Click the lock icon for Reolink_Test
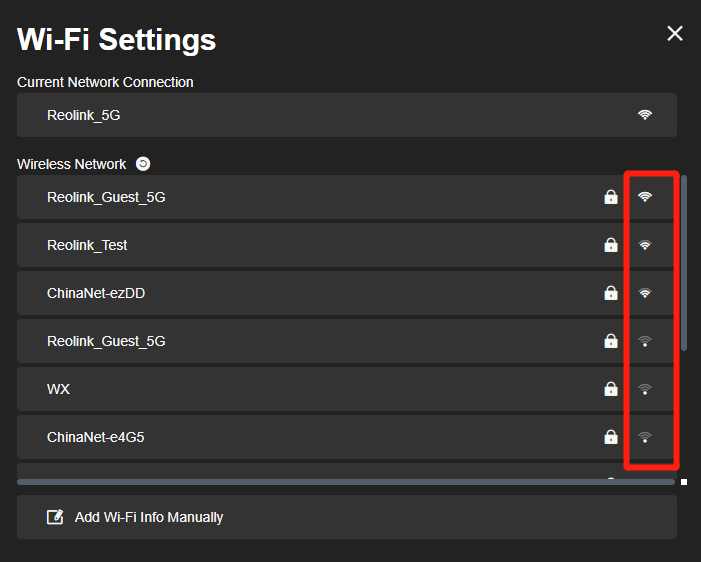 611,245
